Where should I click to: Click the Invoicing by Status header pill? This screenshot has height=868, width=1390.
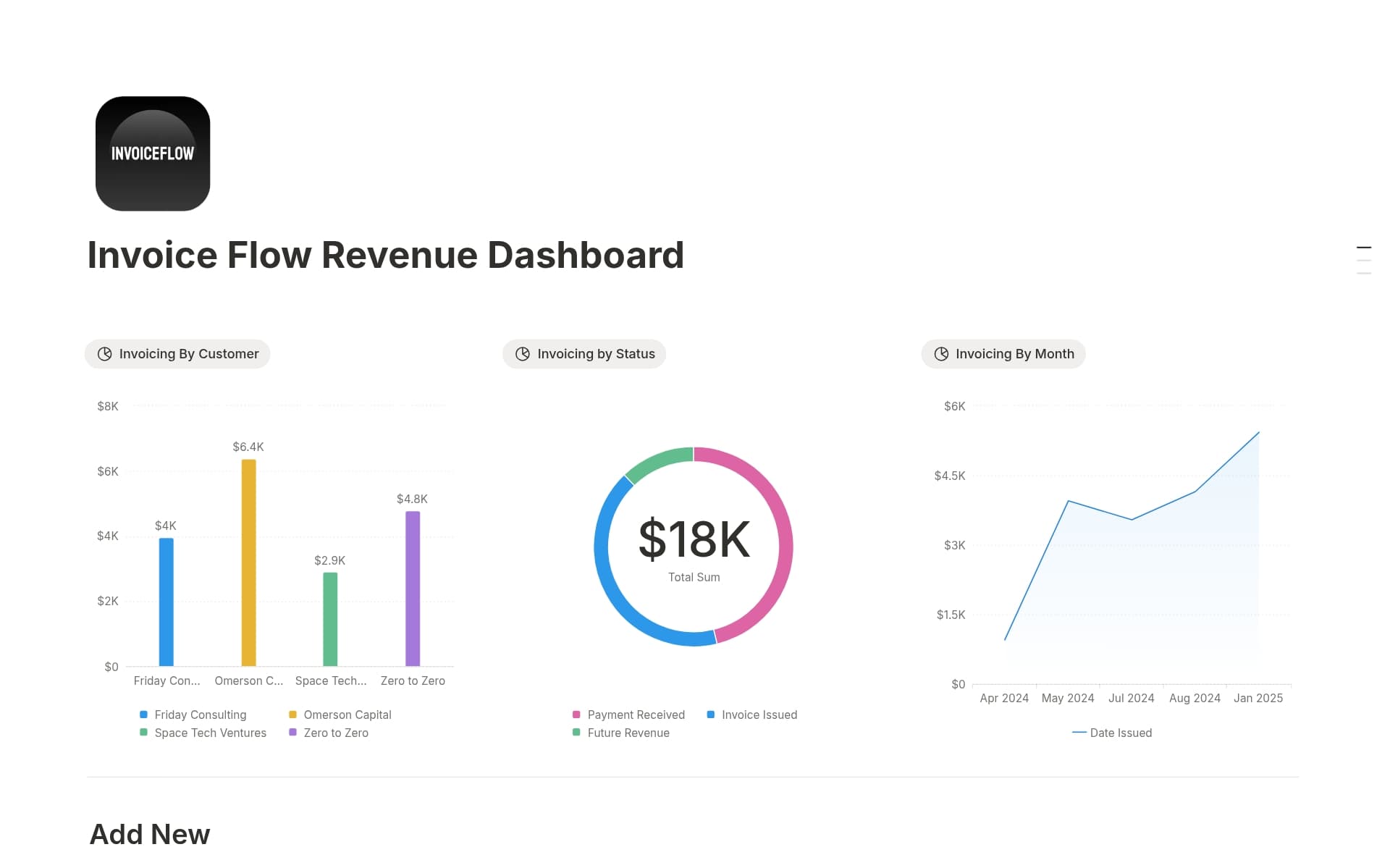(584, 354)
